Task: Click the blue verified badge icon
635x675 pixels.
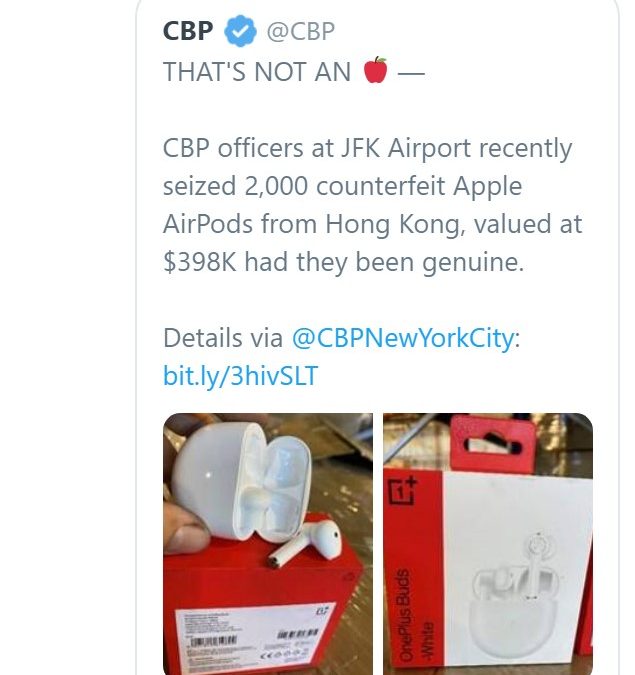Action: [x=240, y=31]
